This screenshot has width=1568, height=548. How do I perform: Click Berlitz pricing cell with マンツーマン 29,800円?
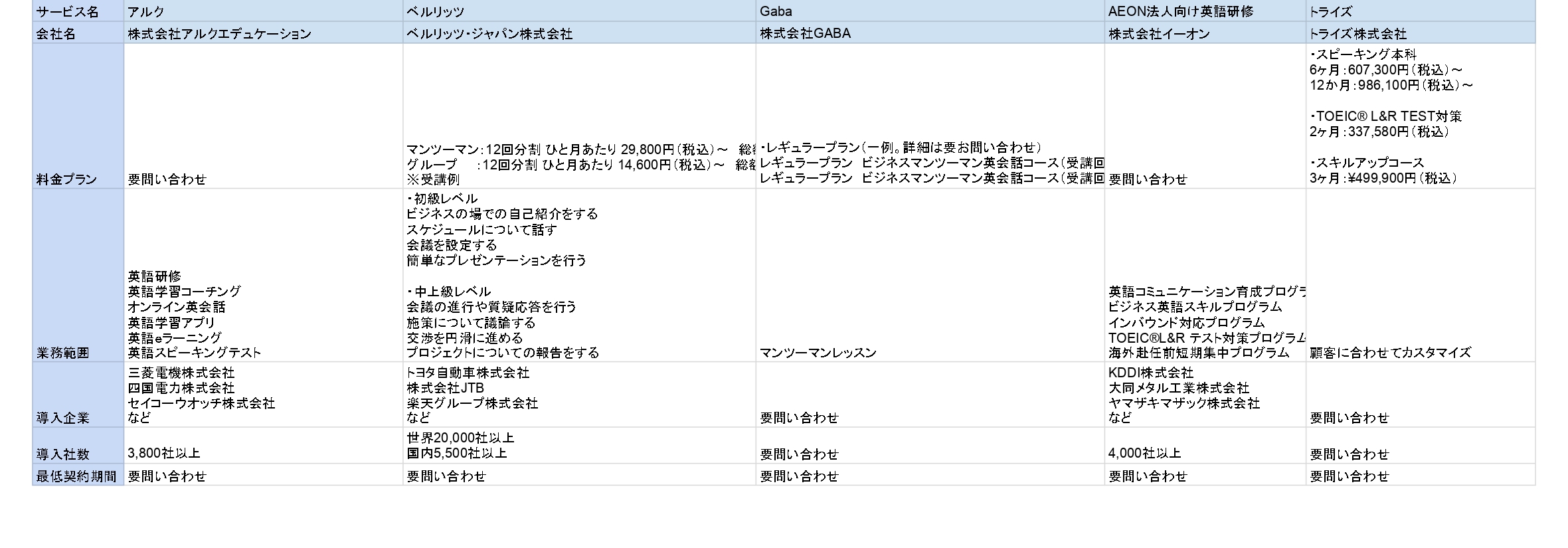pyautogui.click(x=580, y=116)
